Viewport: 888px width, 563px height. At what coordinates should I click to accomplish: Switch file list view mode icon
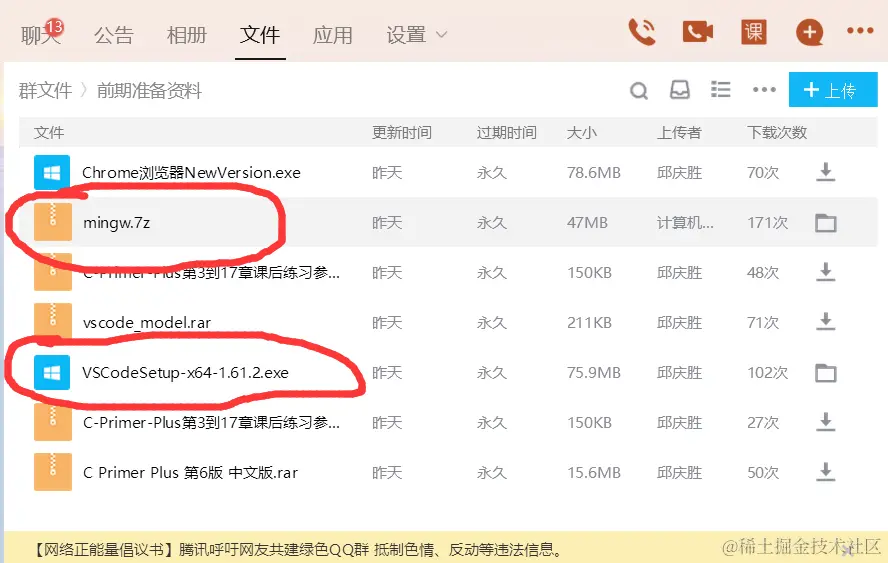click(720, 89)
